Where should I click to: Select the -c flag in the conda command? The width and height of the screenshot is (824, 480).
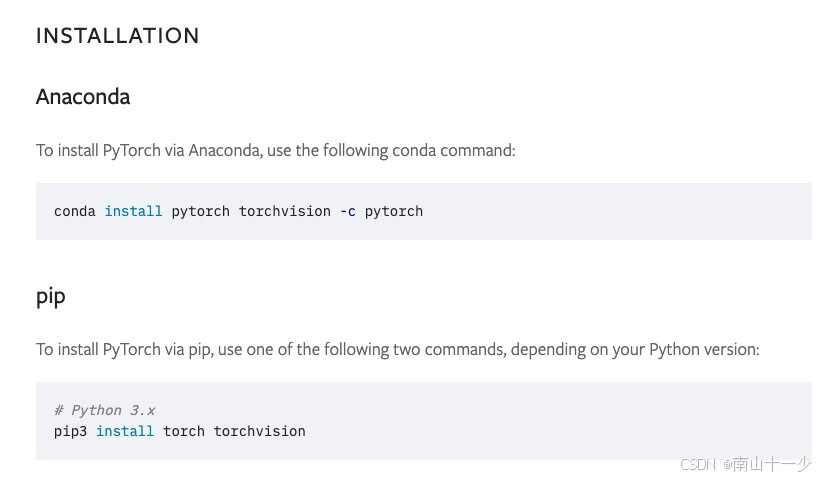(348, 211)
